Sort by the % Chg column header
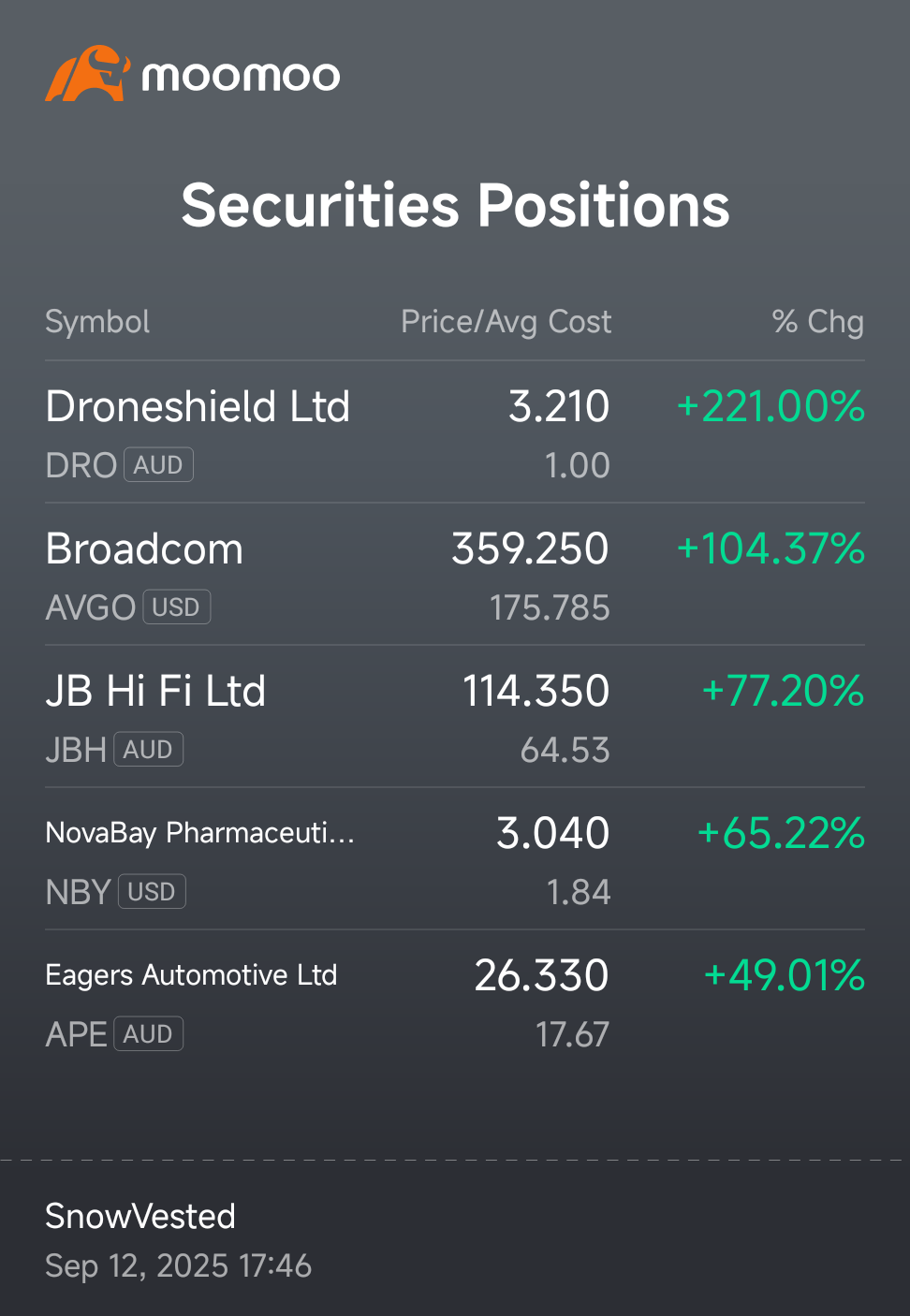This screenshot has height=1316, width=910. click(x=817, y=322)
